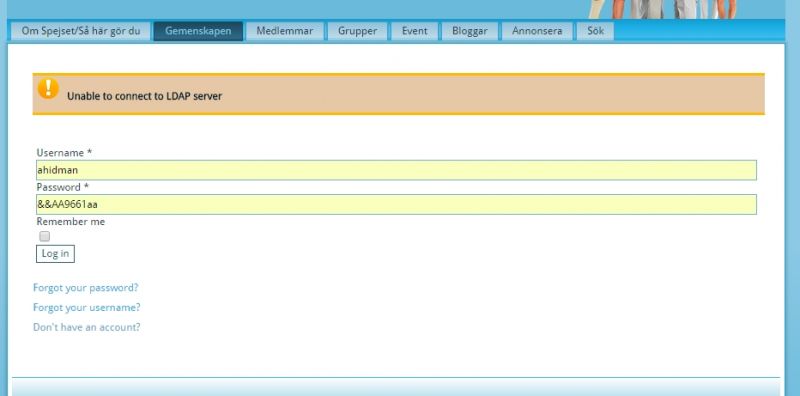Focus the Username input field
This screenshot has width=800, height=396.
[x=396, y=170]
